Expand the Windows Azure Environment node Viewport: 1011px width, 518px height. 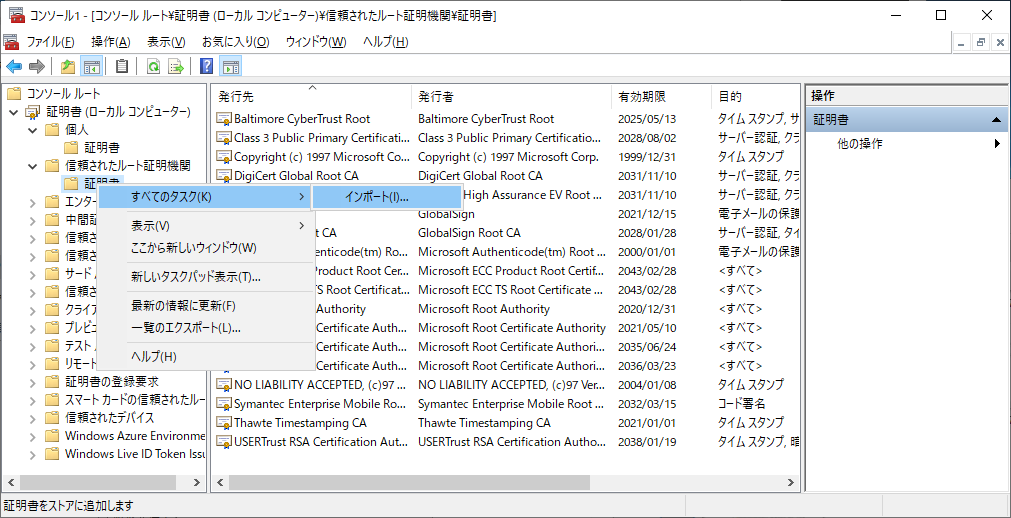(x=33, y=436)
